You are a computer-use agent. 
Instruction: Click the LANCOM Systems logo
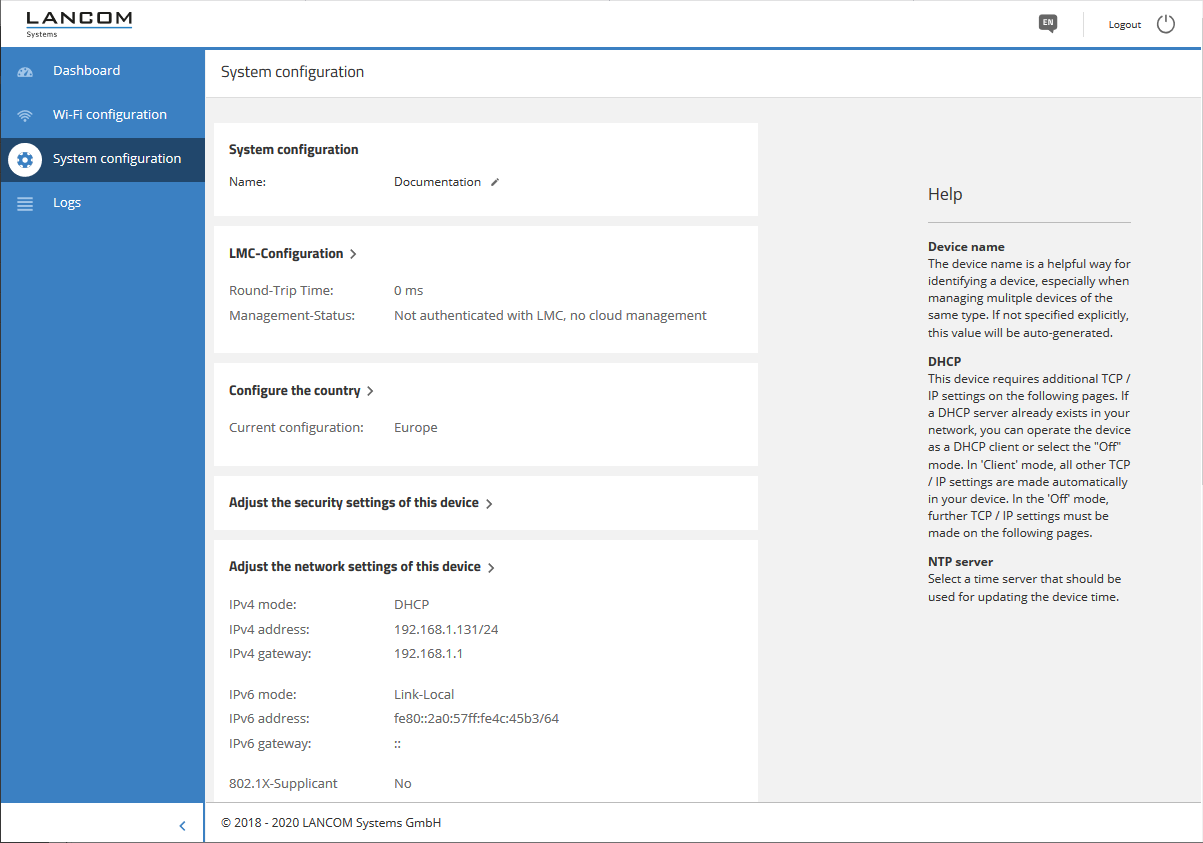[78, 23]
